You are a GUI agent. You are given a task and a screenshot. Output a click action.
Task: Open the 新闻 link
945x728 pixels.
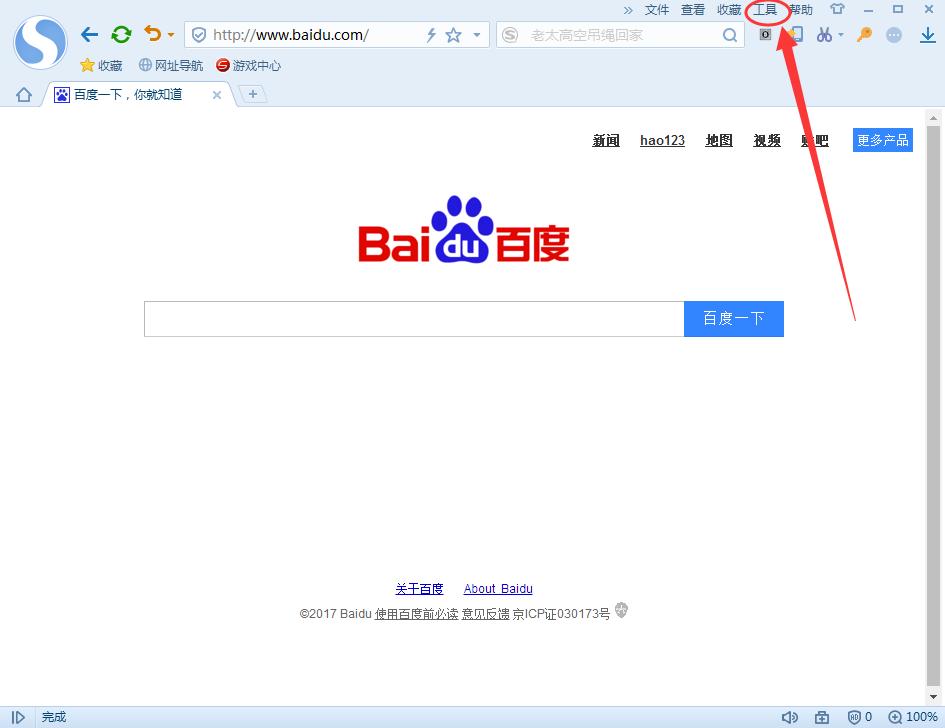[x=606, y=140]
